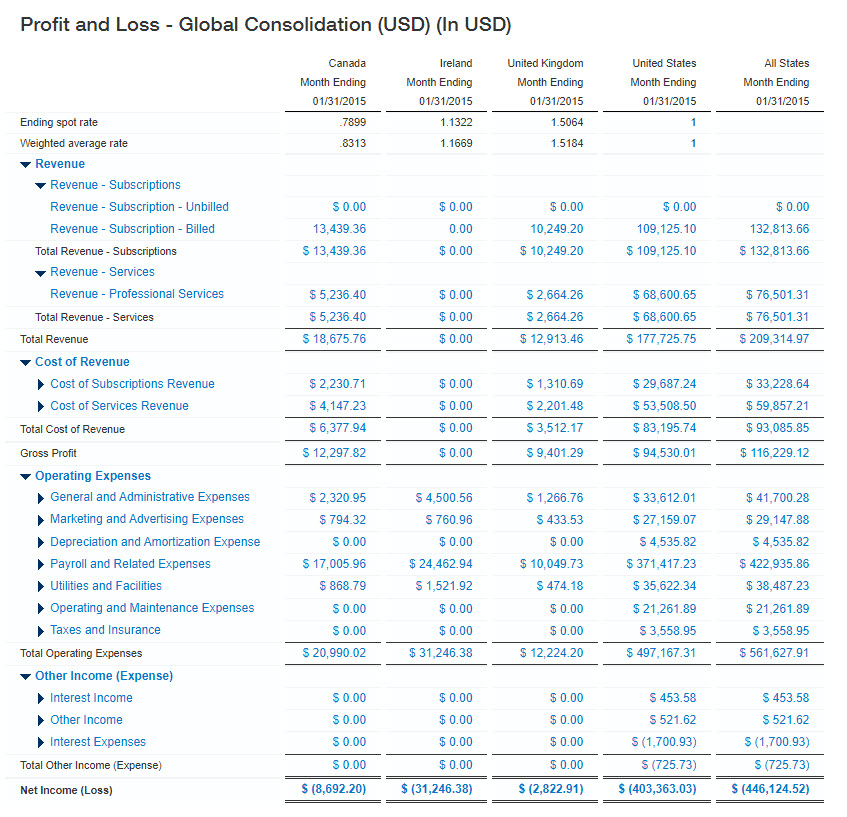Expand the Payroll and Related Expenses arrow
The image size is (847, 817).
(x=41, y=564)
